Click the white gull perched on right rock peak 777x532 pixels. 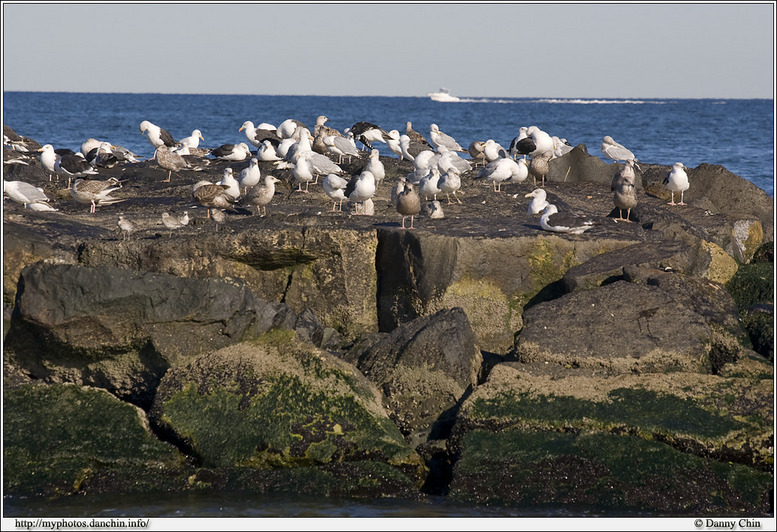pos(616,150)
